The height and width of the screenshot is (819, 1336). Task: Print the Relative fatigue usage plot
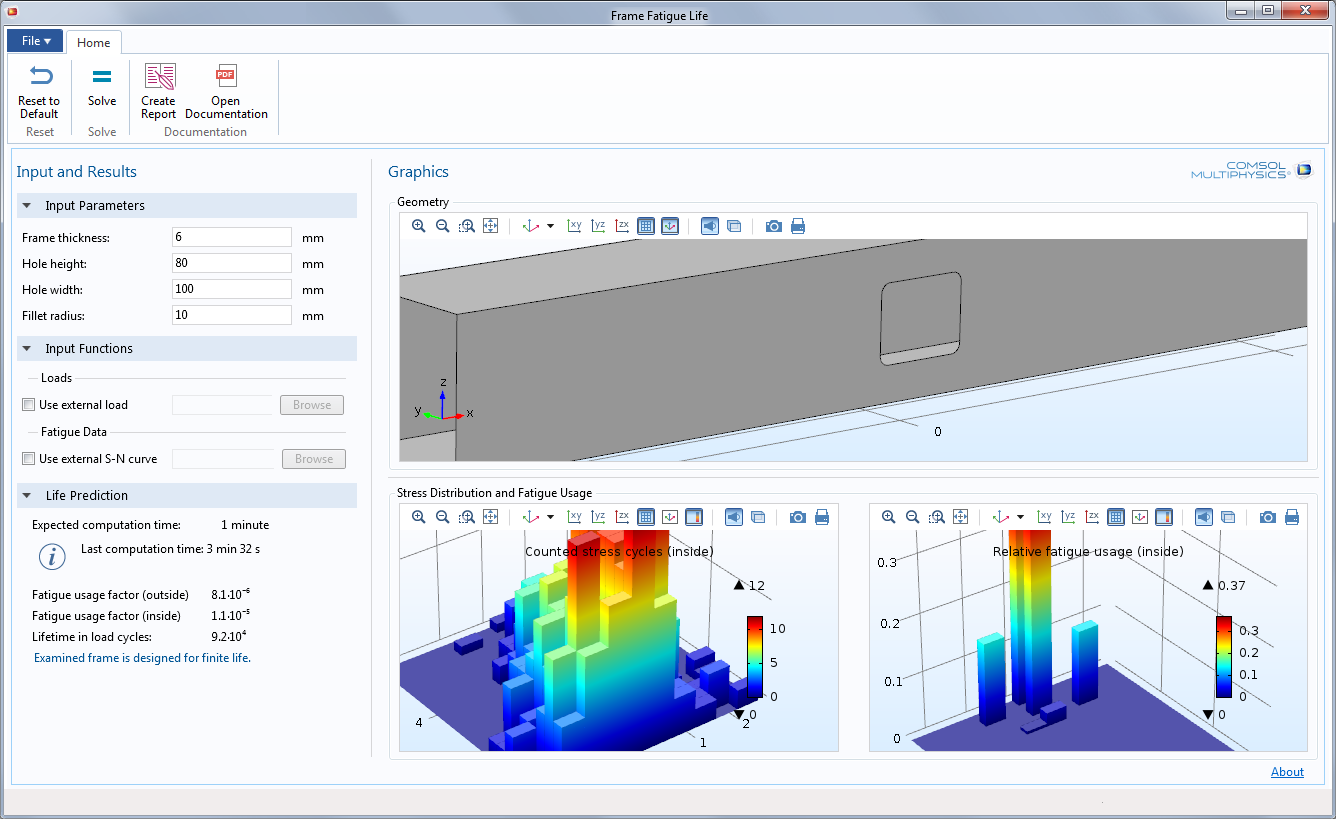pyautogui.click(x=1292, y=517)
